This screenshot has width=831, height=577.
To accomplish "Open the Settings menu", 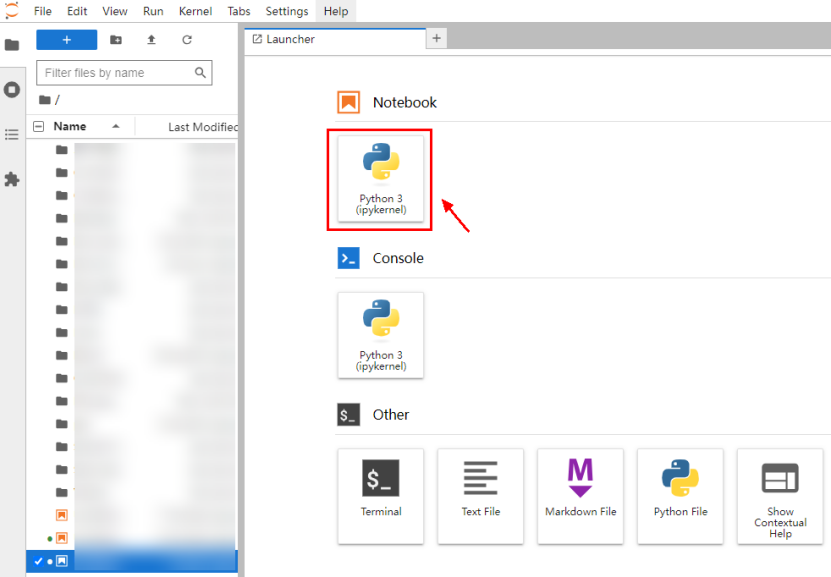I will [x=287, y=11].
